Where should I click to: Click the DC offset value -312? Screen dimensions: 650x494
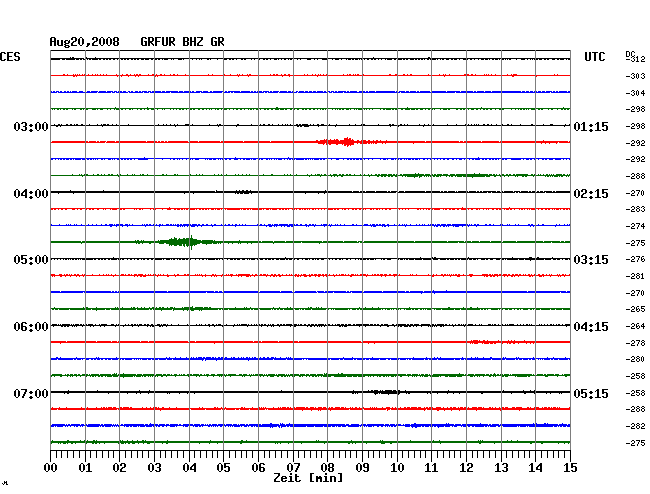(x=635, y=59)
